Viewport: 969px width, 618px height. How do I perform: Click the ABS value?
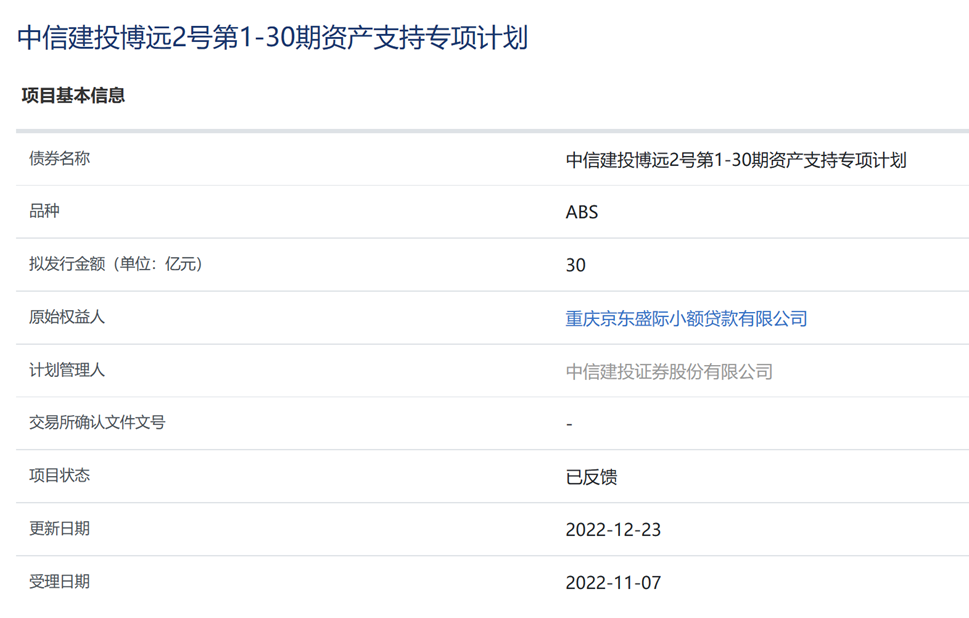[581, 213]
